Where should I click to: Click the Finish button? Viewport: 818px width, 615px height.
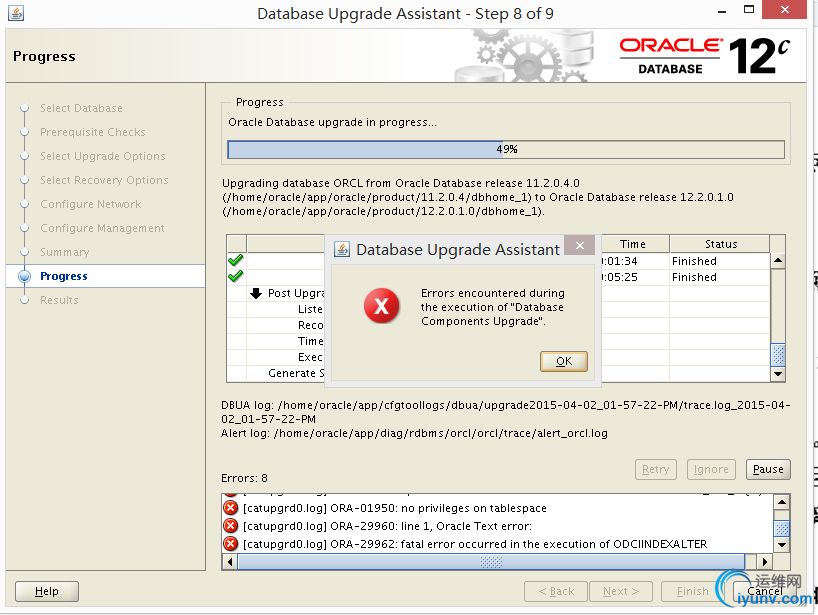(692, 591)
